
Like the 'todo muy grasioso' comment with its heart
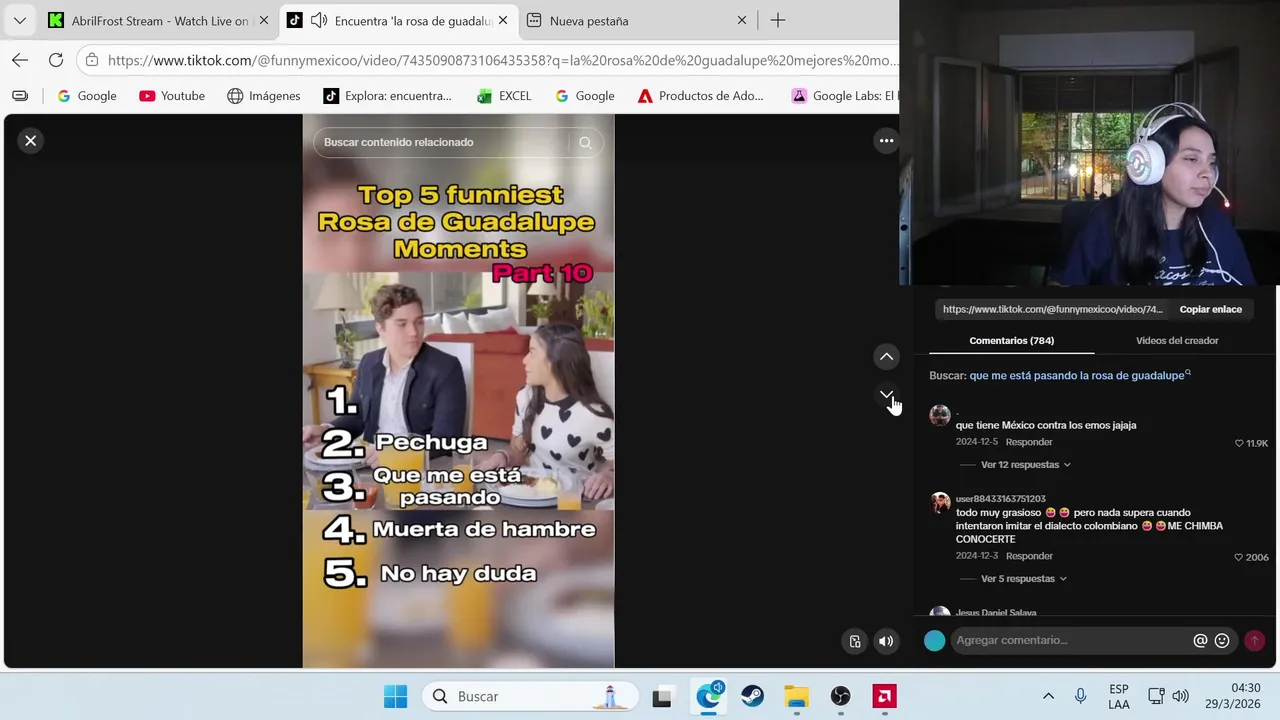pyautogui.click(x=1239, y=557)
